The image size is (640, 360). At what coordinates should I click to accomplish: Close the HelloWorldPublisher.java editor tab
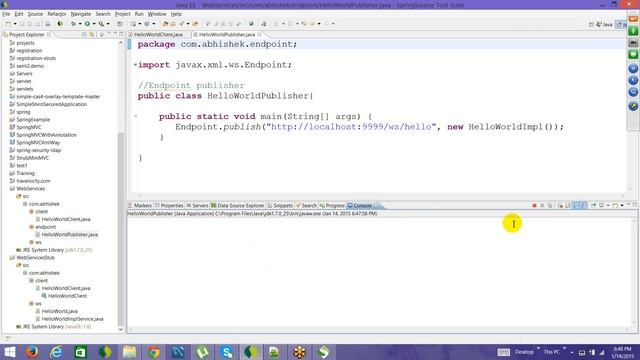click(x=260, y=34)
